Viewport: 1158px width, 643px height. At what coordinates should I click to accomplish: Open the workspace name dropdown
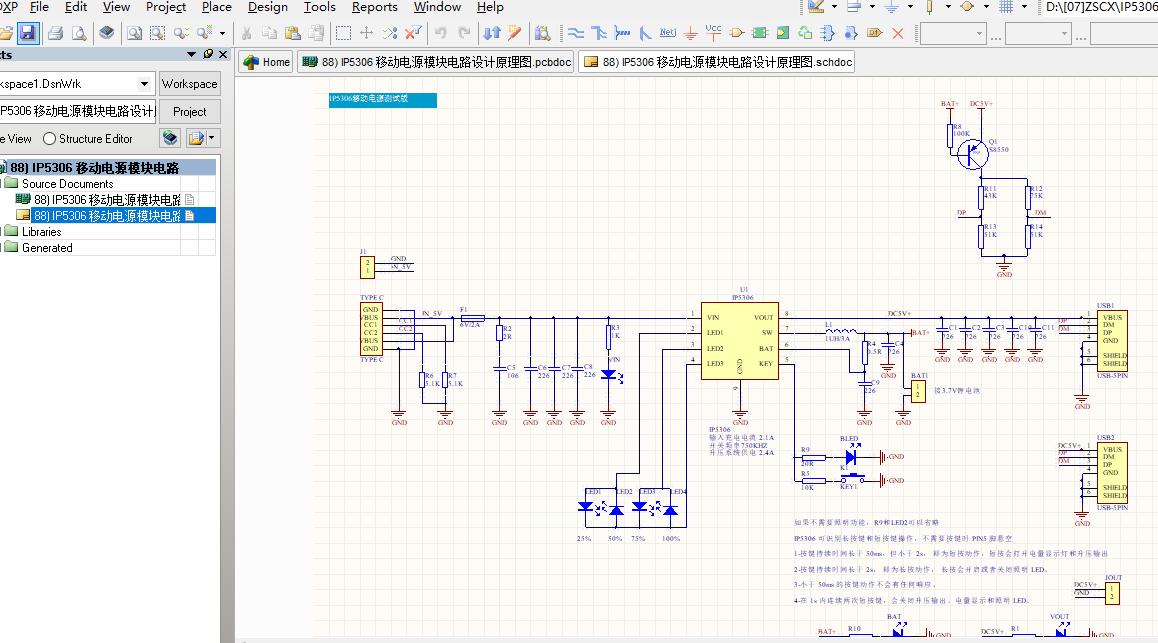point(144,84)
